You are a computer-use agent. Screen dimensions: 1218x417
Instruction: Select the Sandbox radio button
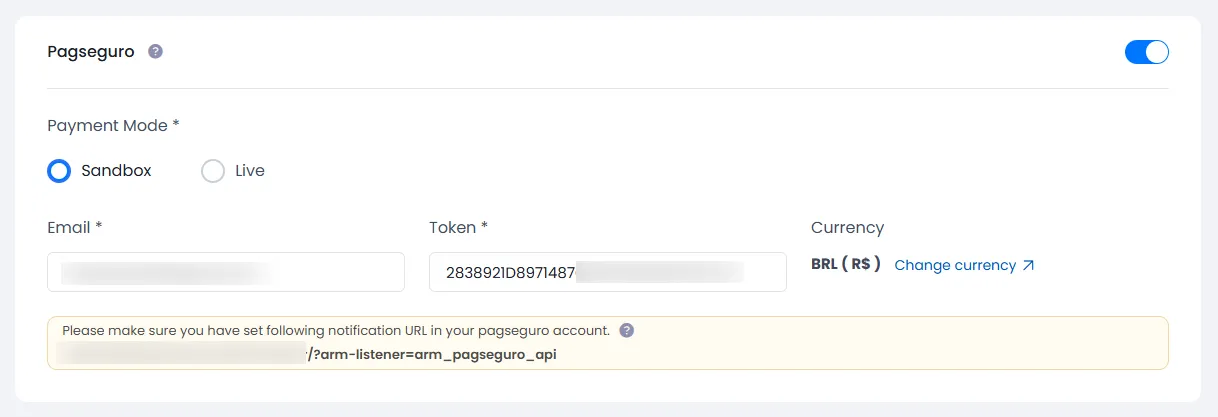click(x=59, y=171)
